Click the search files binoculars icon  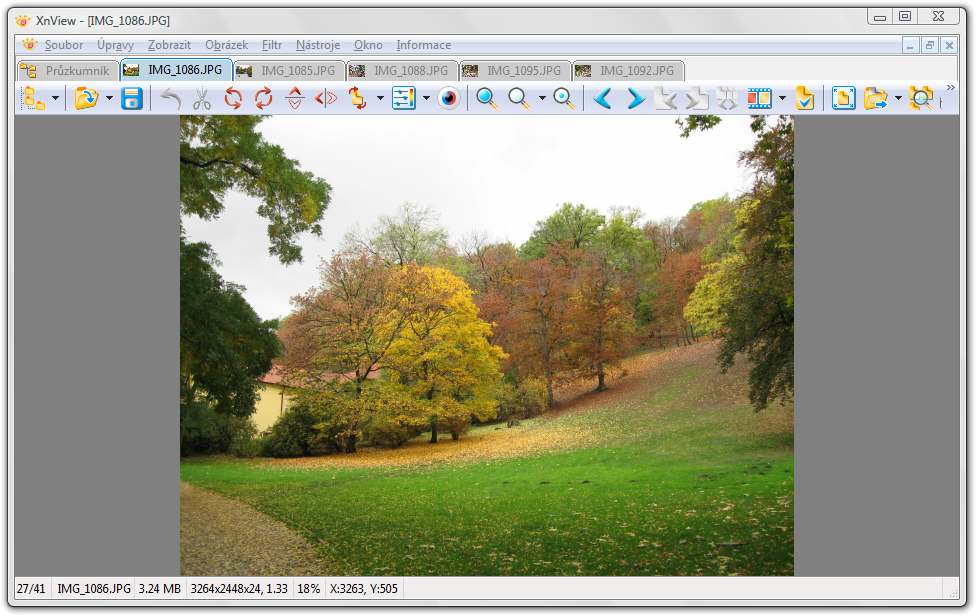click(921, 98)
